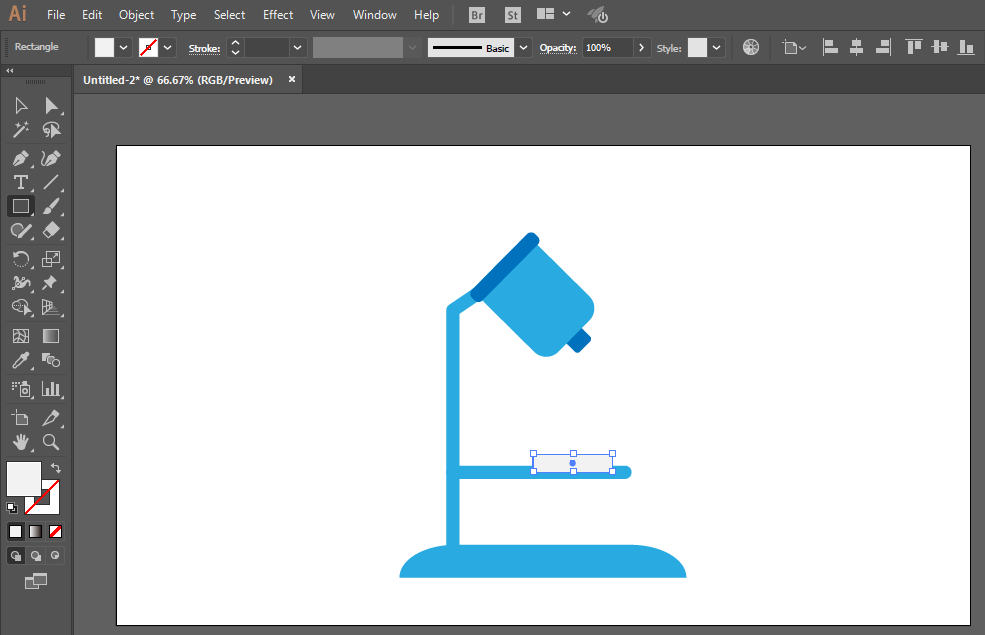Select the Rotate tool
Image resolution: width=985 pixels, height=635 pixels.
point(21,259)
